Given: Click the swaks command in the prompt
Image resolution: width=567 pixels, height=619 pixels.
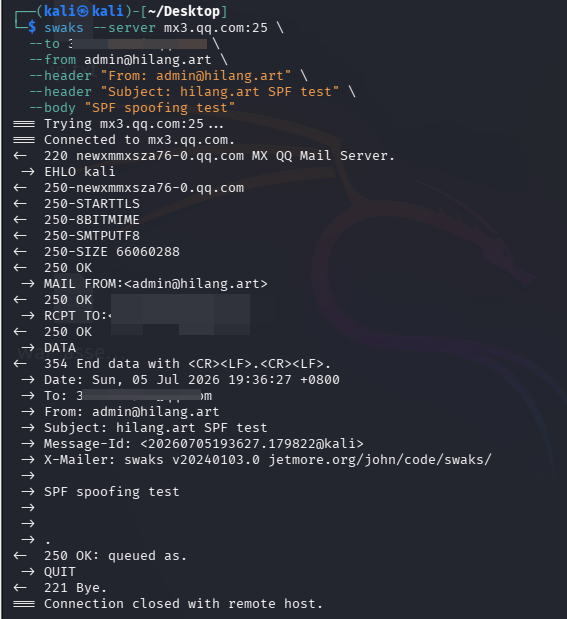Looking at the screenshot, I should [64, 28].
